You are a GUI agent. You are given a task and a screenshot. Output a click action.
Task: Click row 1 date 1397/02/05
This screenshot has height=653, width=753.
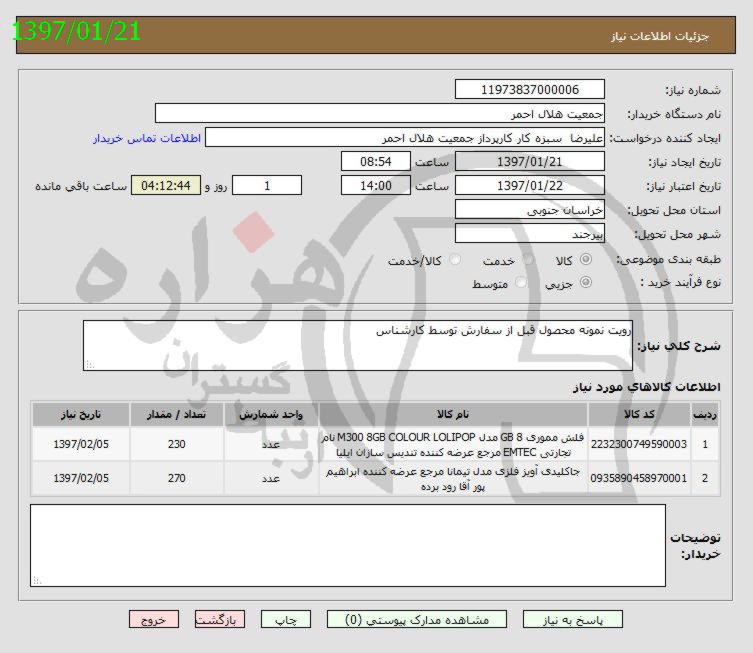click(x=81, y=444)
